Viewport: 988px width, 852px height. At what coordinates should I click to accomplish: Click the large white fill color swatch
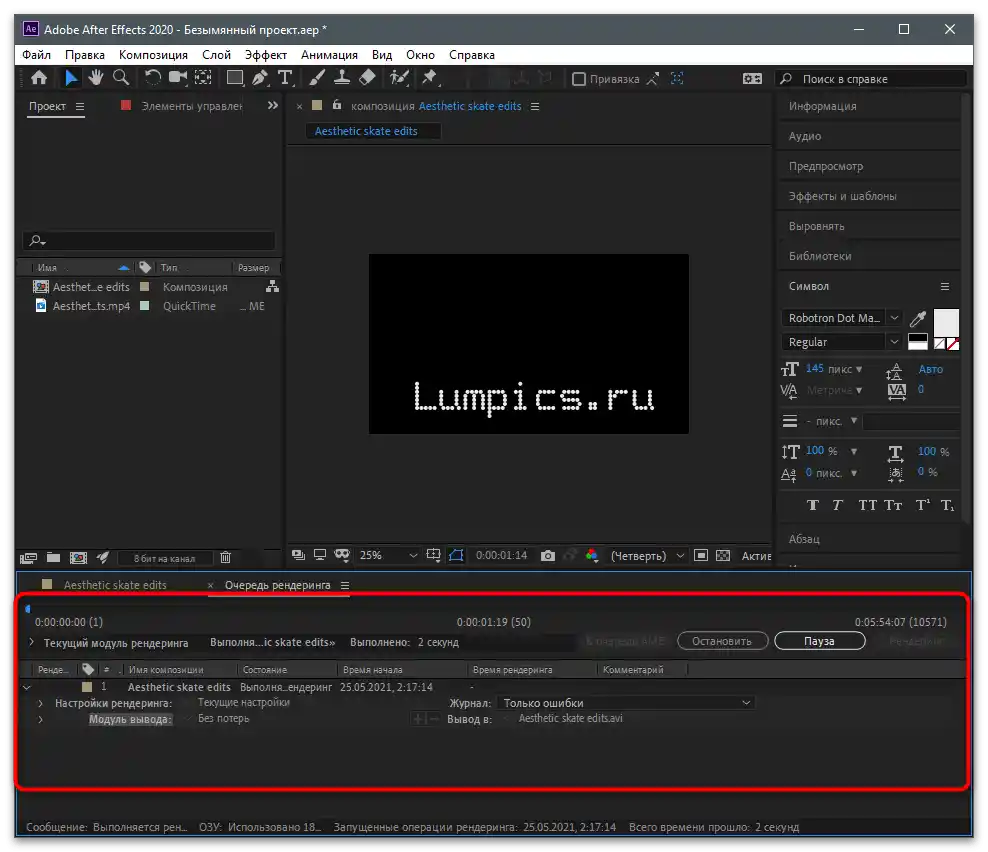point(946,323)
